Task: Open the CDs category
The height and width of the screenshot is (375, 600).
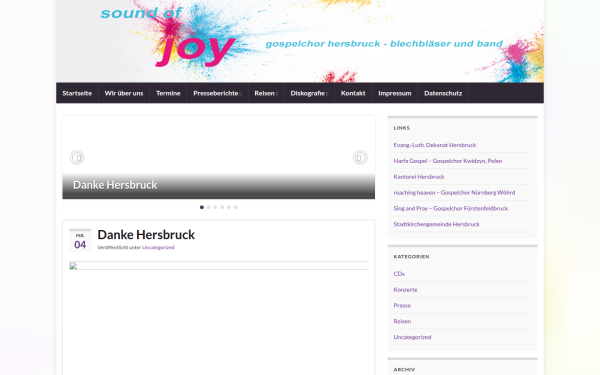Action: click(399, 274)
